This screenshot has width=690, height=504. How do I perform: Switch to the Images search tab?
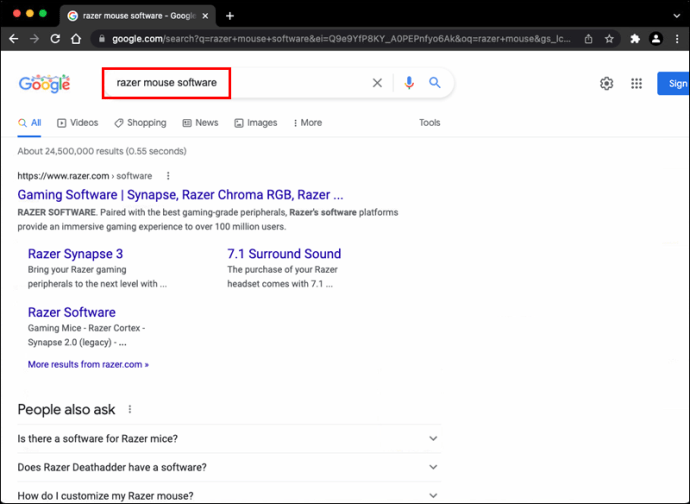pyautogui.click(x=256, y=123)
